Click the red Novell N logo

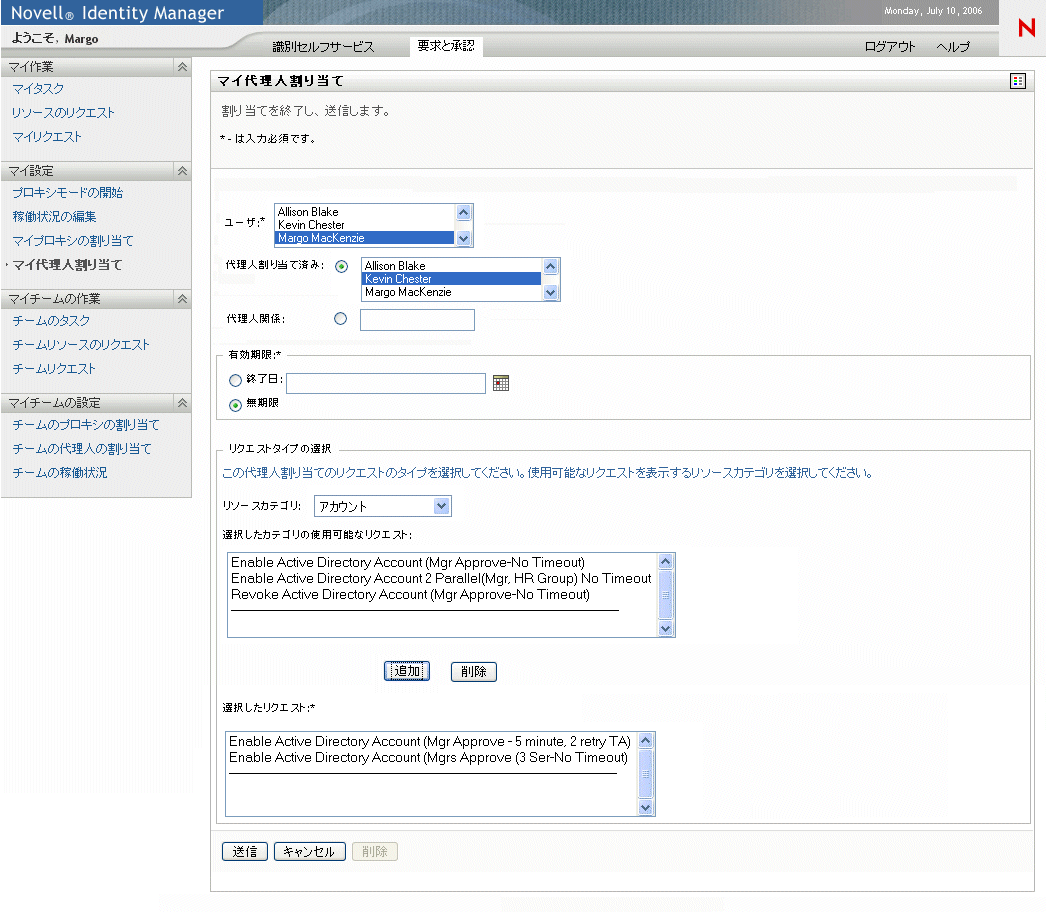coord(1026,27)
